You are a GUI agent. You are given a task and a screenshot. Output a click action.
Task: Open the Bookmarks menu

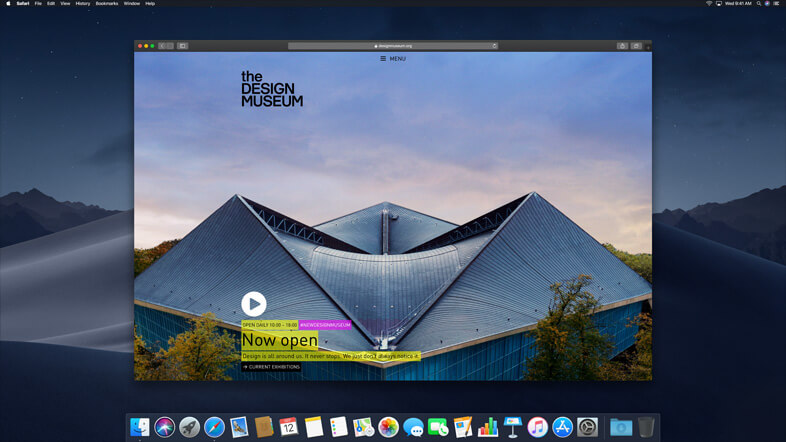coord(106,4)
